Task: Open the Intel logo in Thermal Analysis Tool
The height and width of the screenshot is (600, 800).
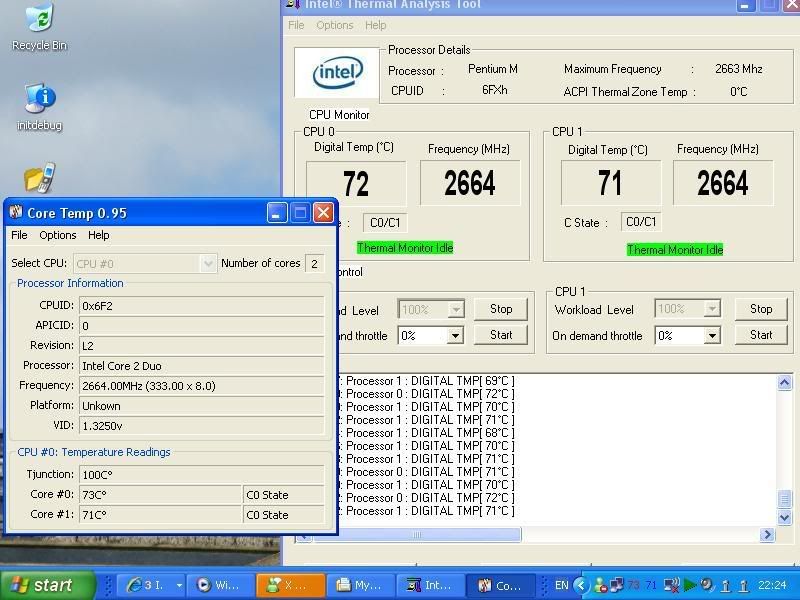Action: point(337,71)
